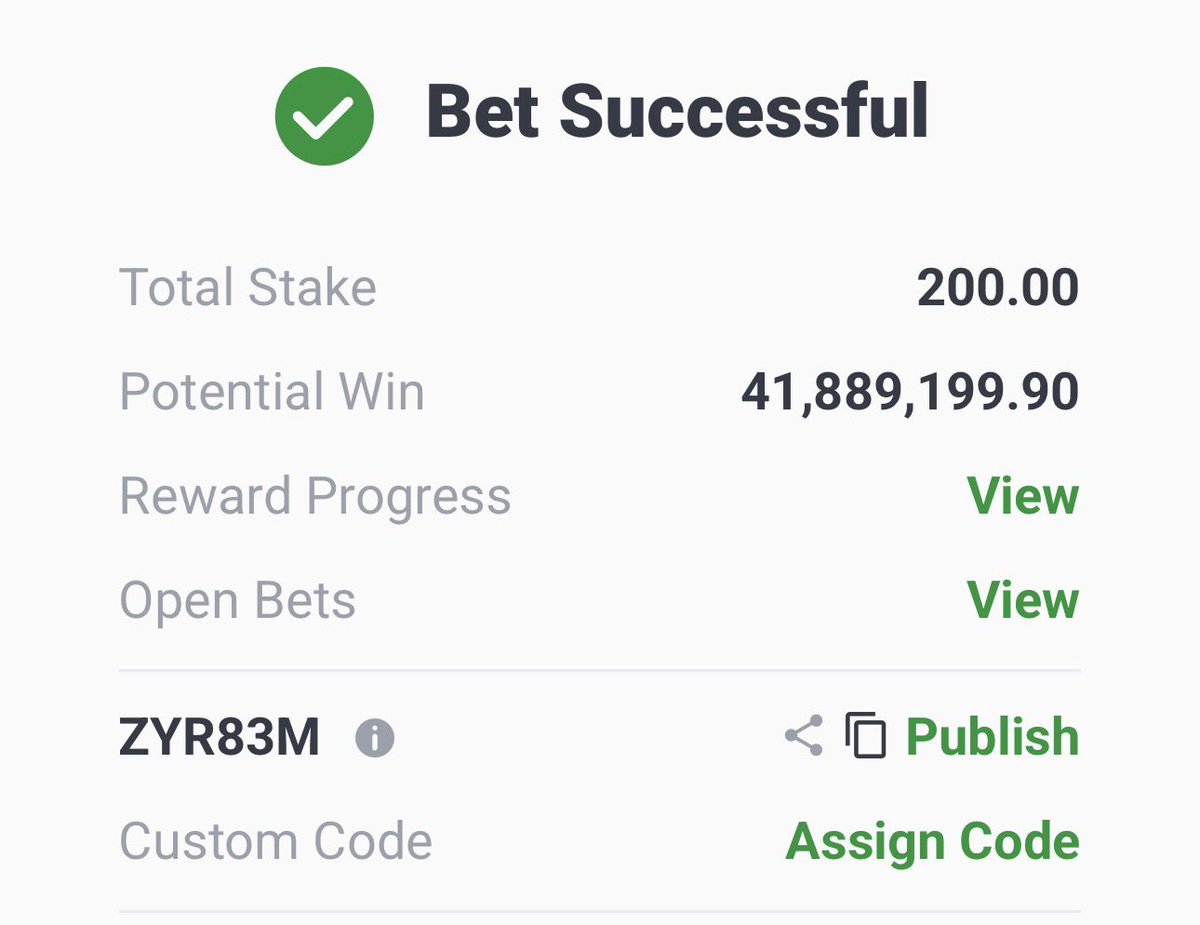This screenshot has width=1200, height=925.
Task: View the Open Bets list
Action: tap(1023, 600)
